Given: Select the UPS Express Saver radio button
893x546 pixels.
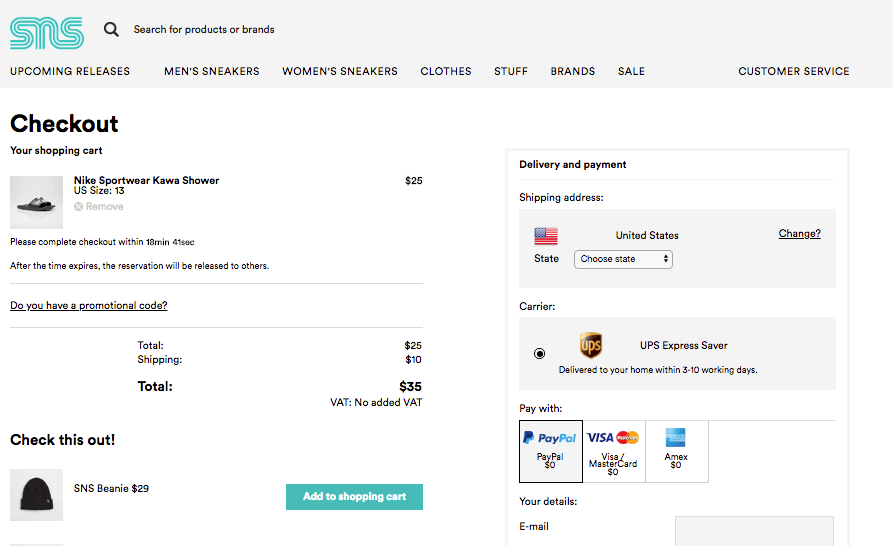Looking at the screenshot, I should tap(540, 353).
